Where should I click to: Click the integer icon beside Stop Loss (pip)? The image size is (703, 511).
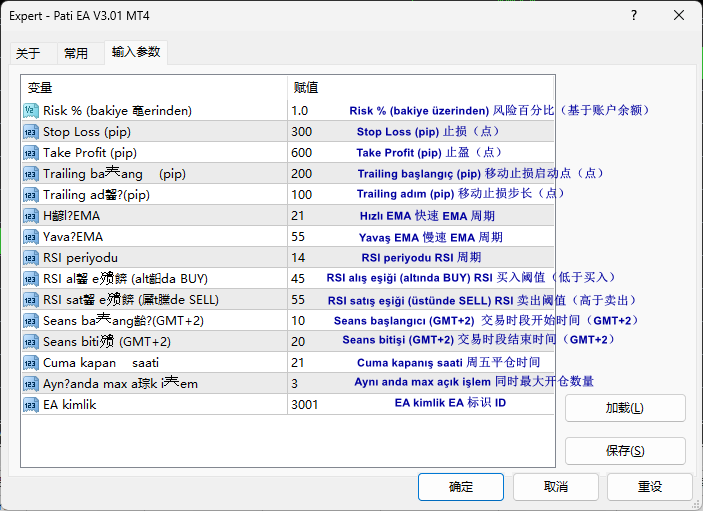tap(31, 132)
